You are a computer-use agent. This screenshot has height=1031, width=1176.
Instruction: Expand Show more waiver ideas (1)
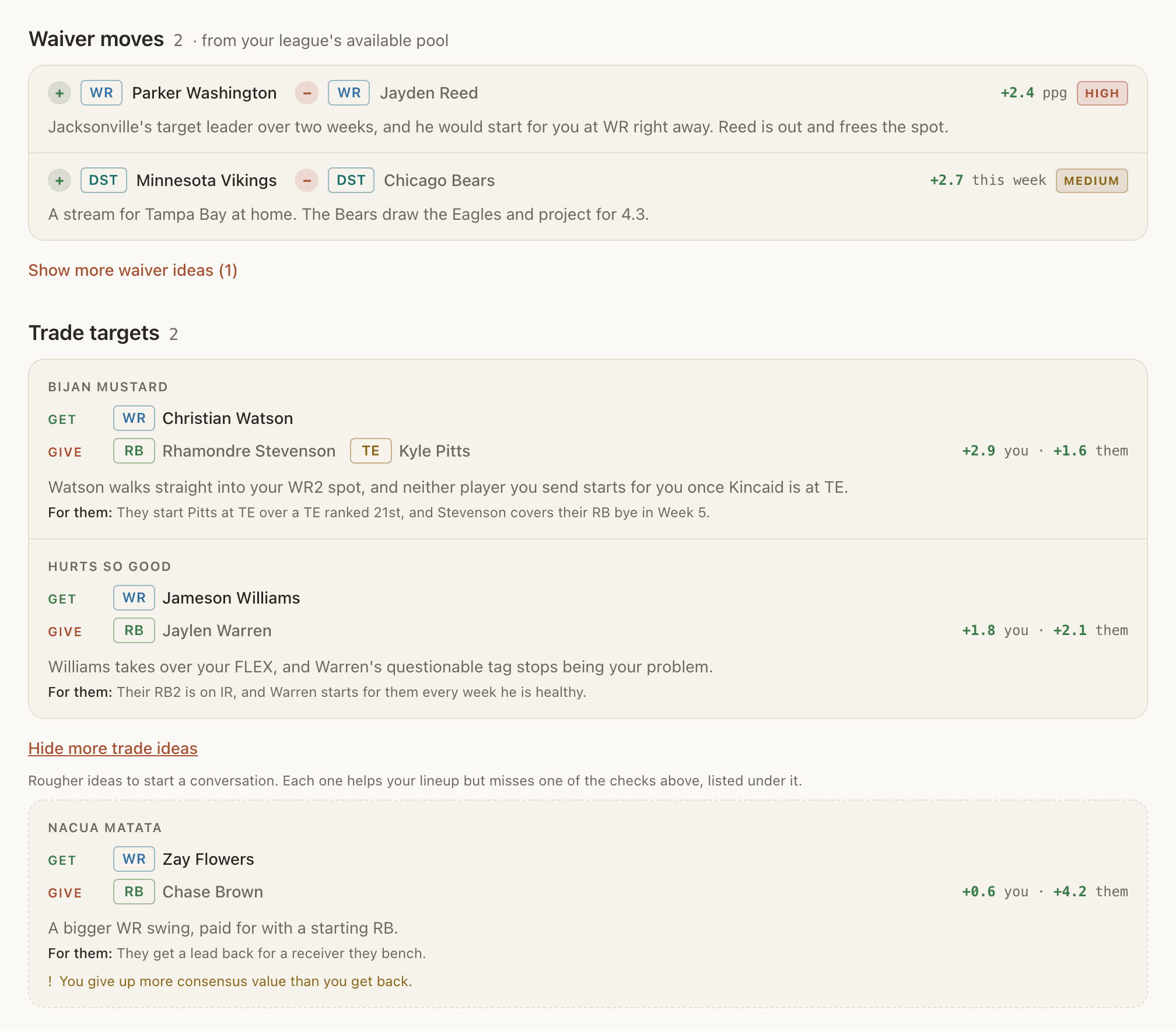tap(133, 271)
